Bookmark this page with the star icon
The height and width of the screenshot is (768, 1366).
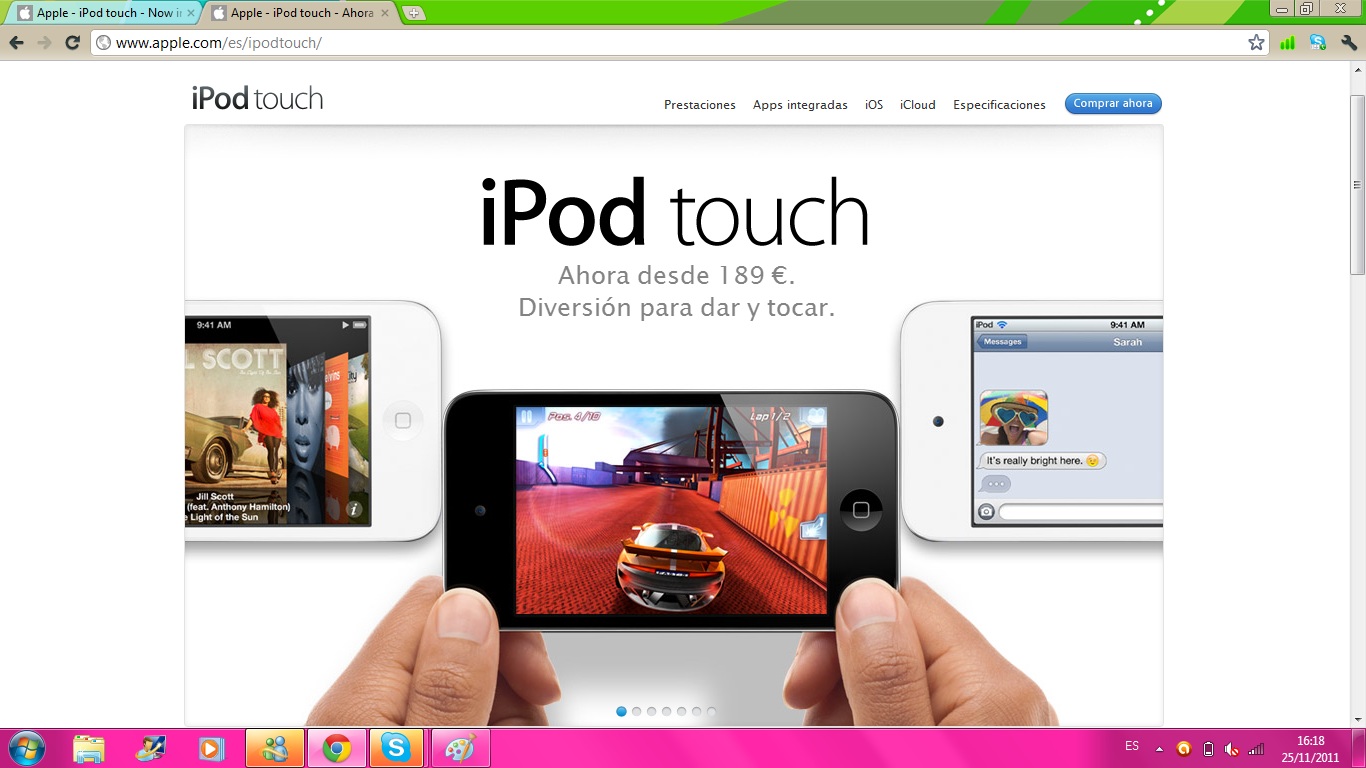(1256, 42)
